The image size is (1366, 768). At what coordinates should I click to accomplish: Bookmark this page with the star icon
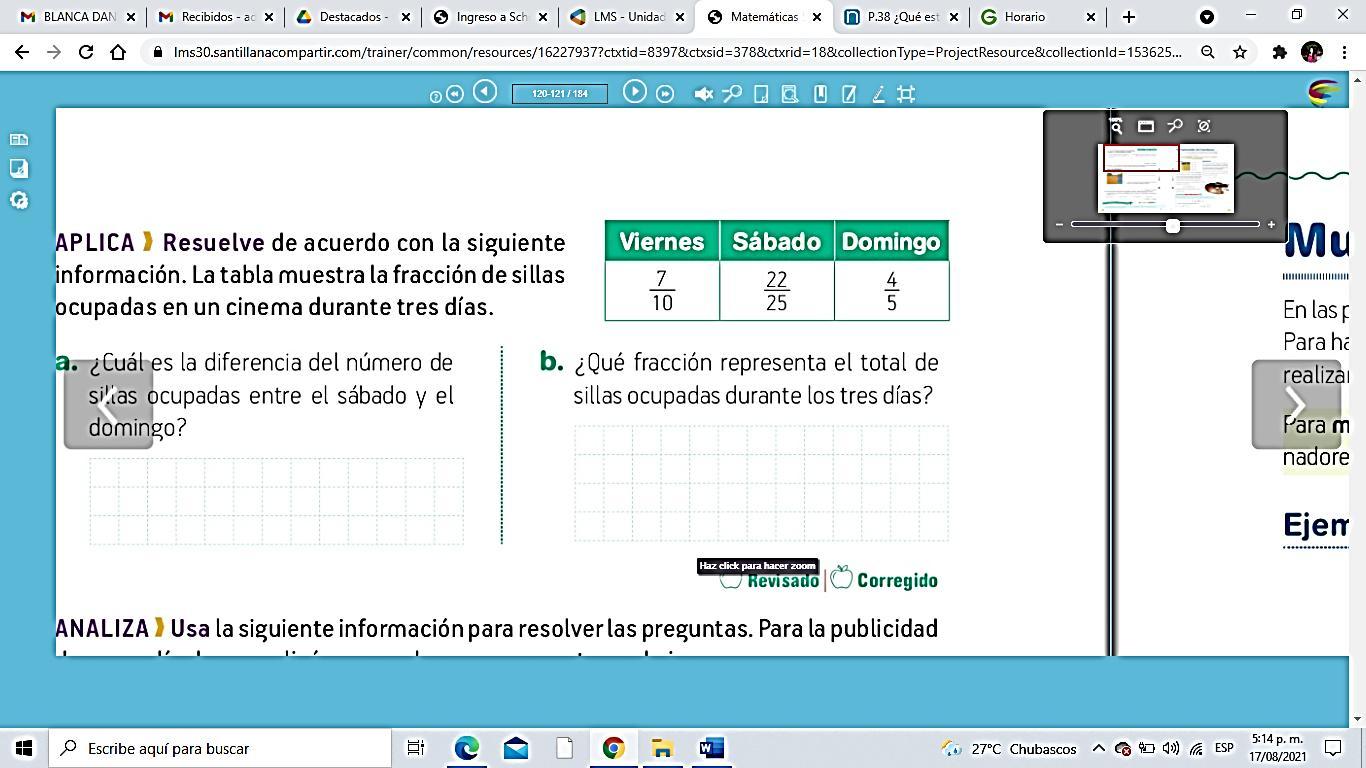(x=1240, y=52)
